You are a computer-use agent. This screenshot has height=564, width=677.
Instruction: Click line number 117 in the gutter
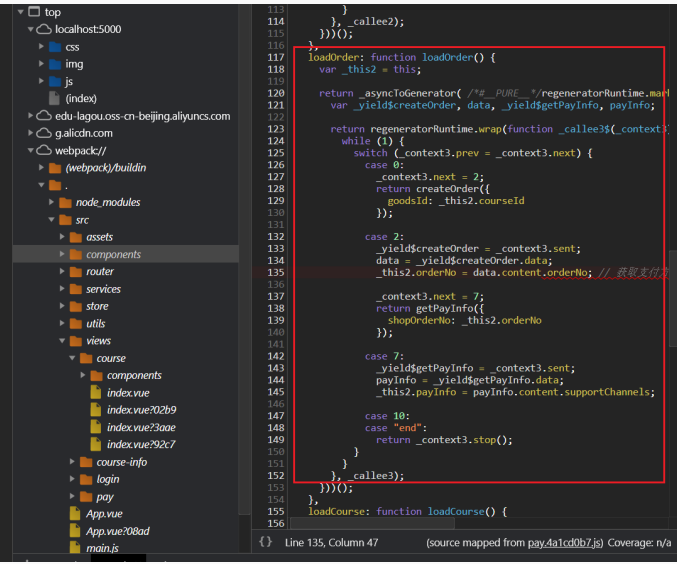point(276,57)
